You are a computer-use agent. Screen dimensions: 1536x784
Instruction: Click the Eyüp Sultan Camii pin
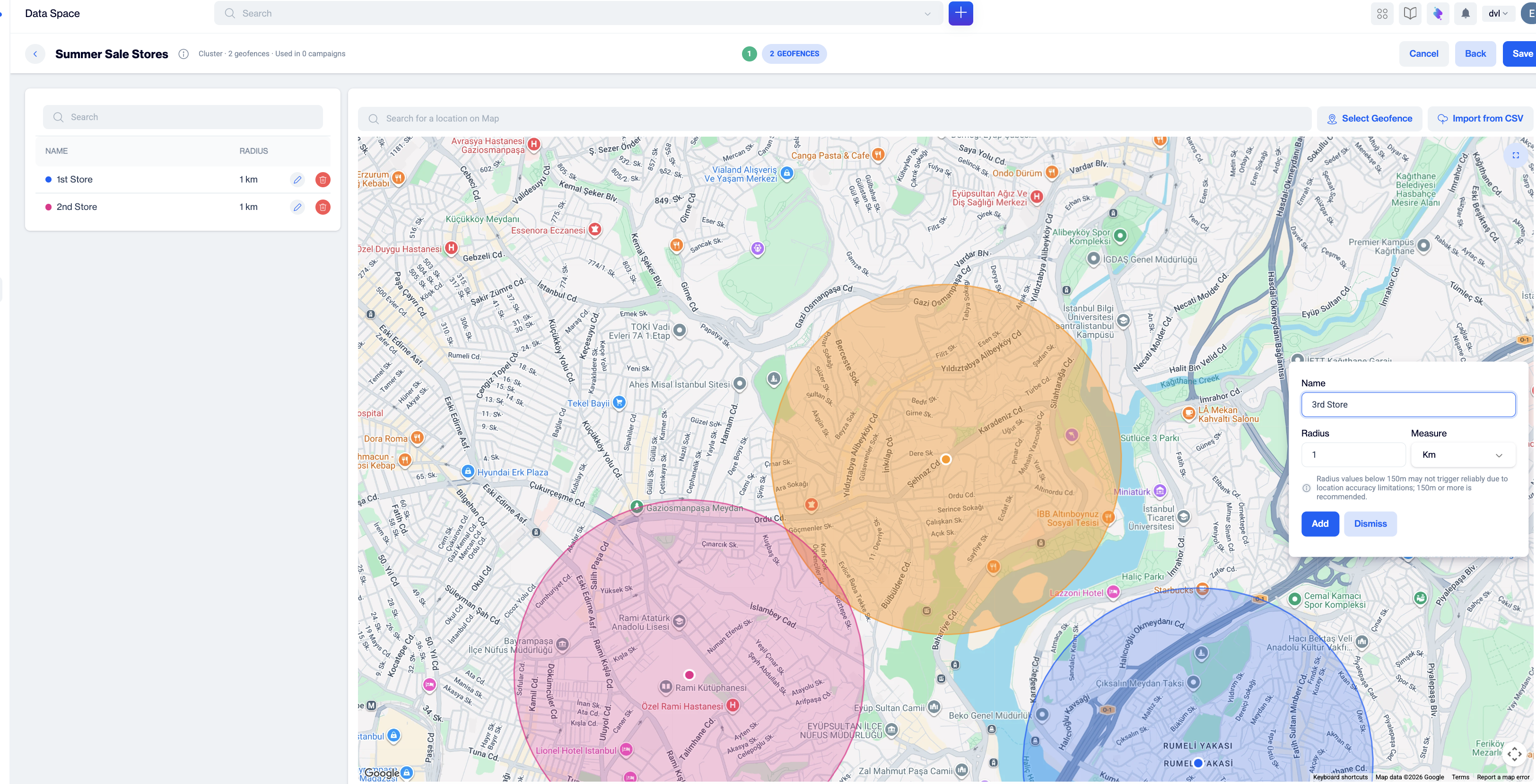(x=934, y=707)
